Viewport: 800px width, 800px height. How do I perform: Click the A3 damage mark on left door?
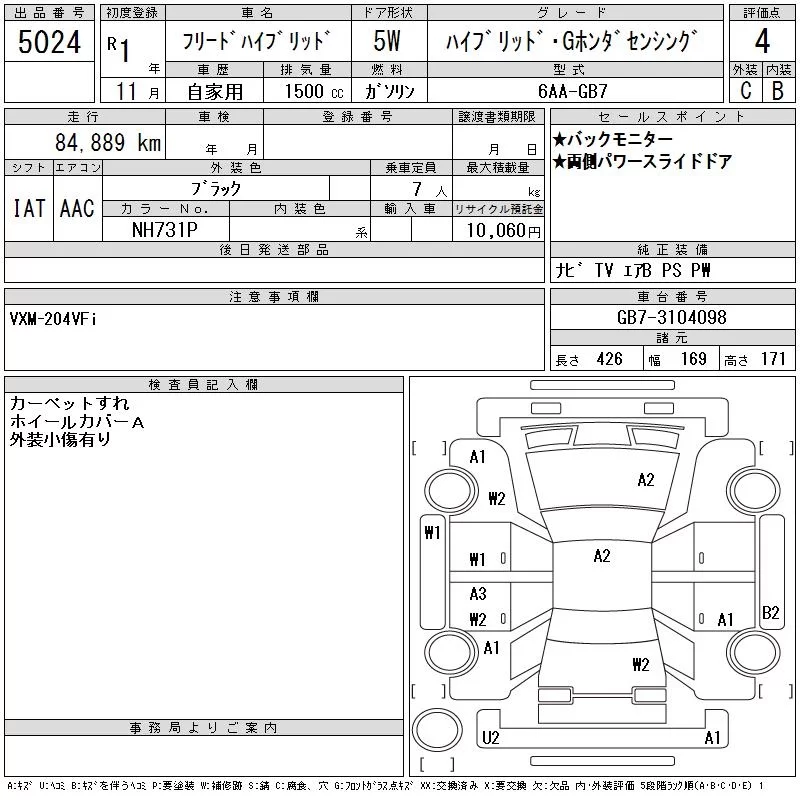[478, 593]
